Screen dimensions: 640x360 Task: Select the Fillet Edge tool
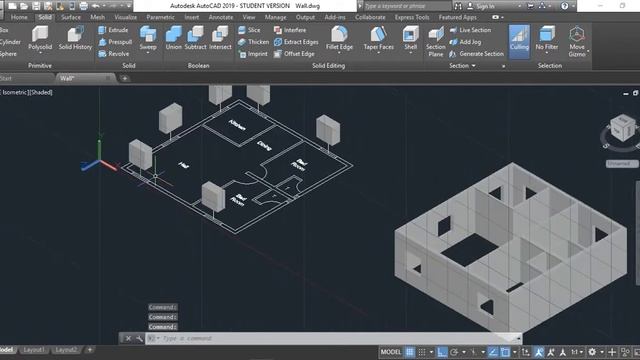[339, 39]
